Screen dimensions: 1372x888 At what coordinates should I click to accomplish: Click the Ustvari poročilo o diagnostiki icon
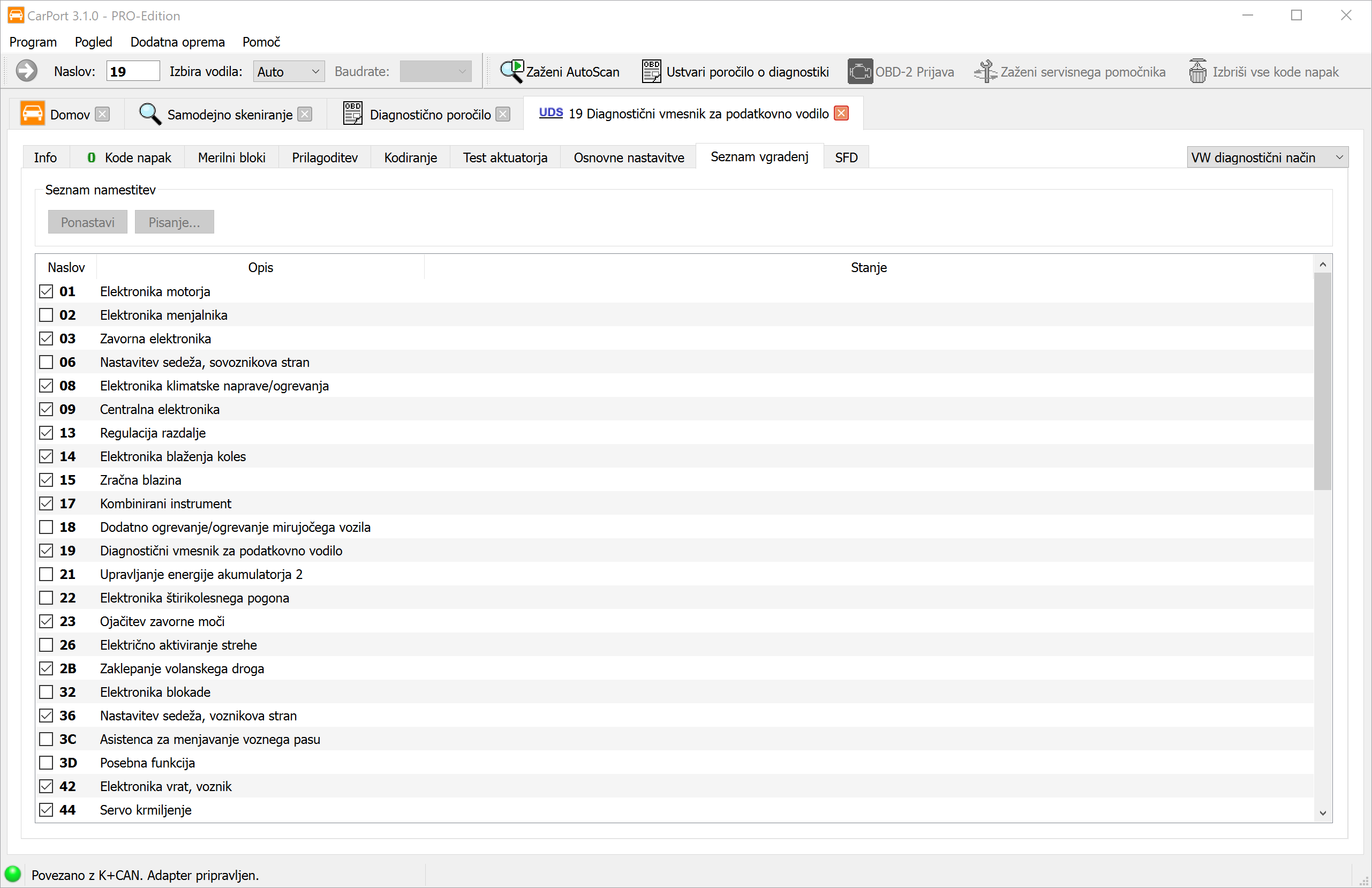651,72
